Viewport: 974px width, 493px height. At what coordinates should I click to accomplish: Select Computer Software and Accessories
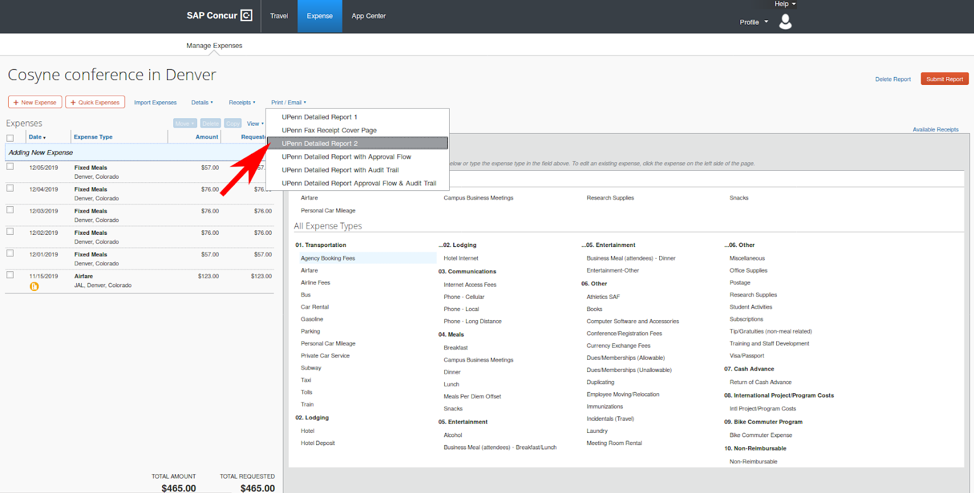[632, 321]
